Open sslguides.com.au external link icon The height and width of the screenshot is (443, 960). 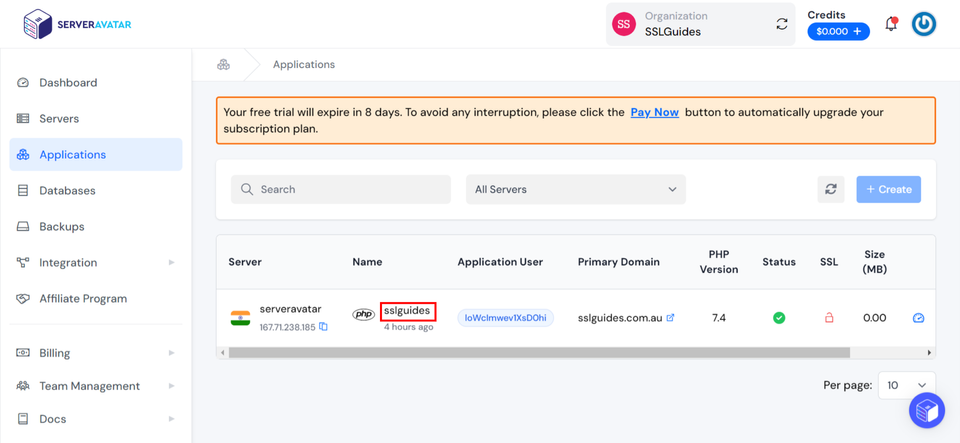(x=670, y=318)
